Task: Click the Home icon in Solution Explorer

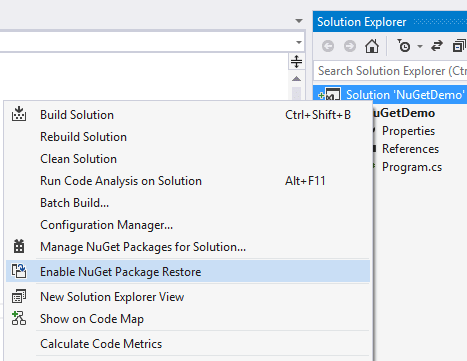Action: [x=372, y=46]
